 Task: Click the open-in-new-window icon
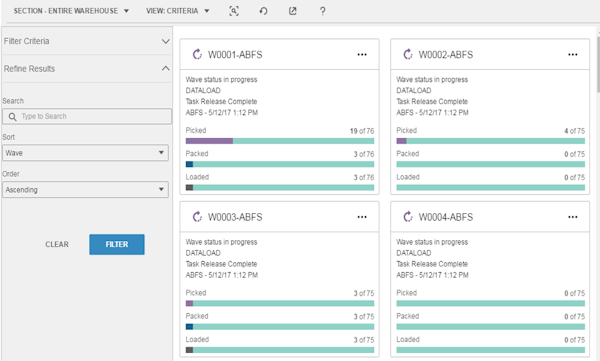coord(293,11)
